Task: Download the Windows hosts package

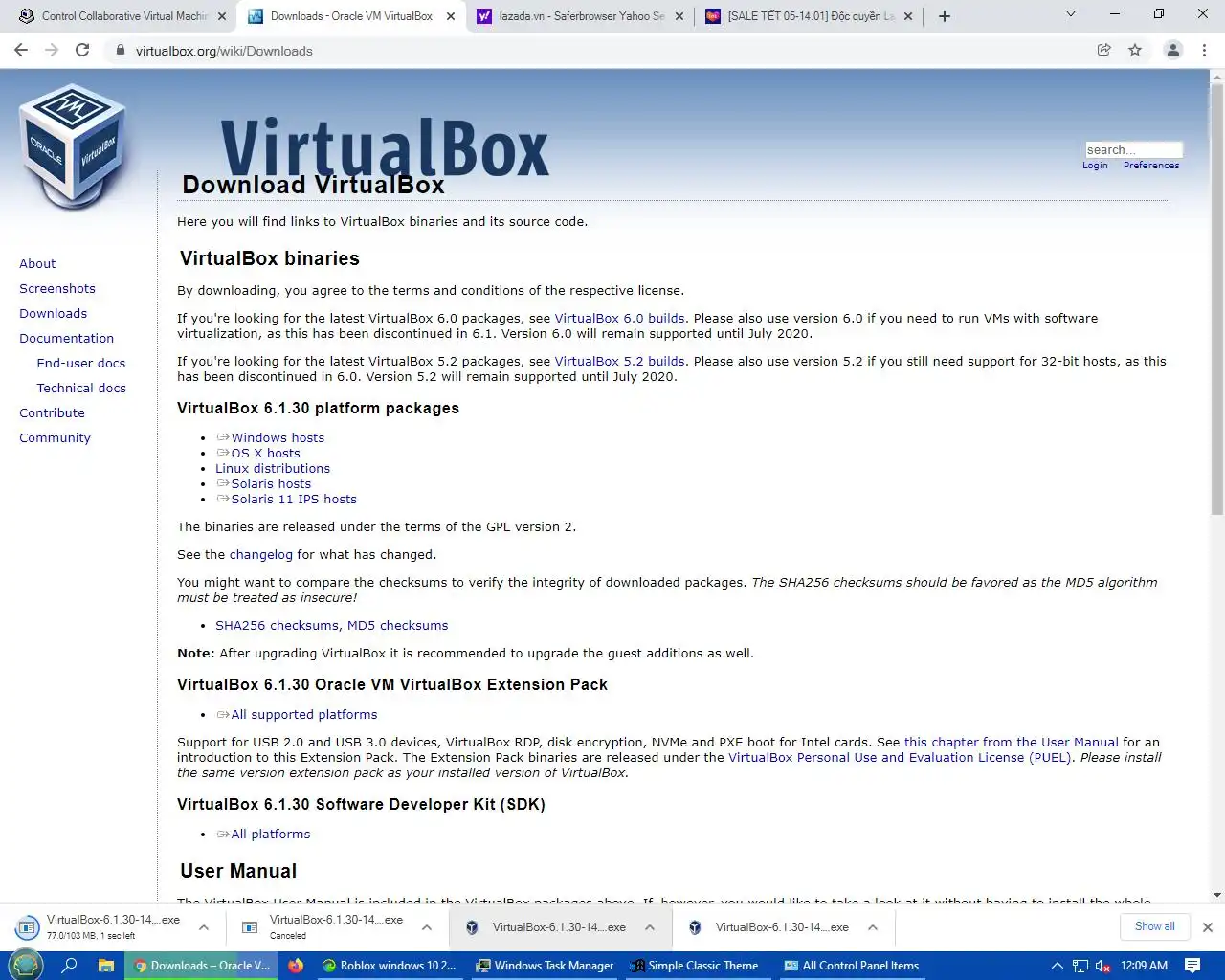Action: [x=278, y=438]
